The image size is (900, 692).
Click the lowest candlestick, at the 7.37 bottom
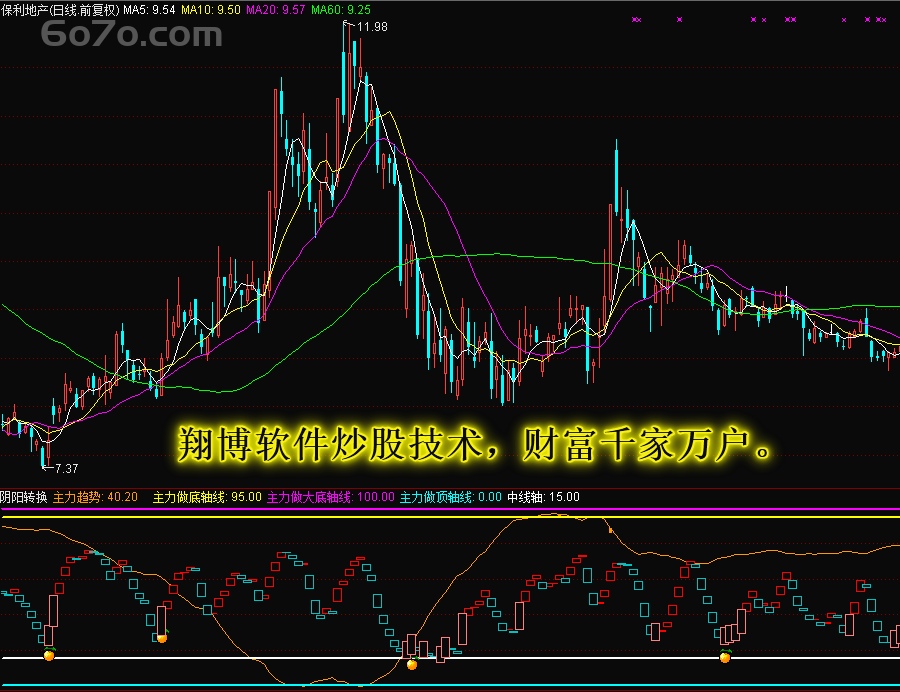pos(42,456)
